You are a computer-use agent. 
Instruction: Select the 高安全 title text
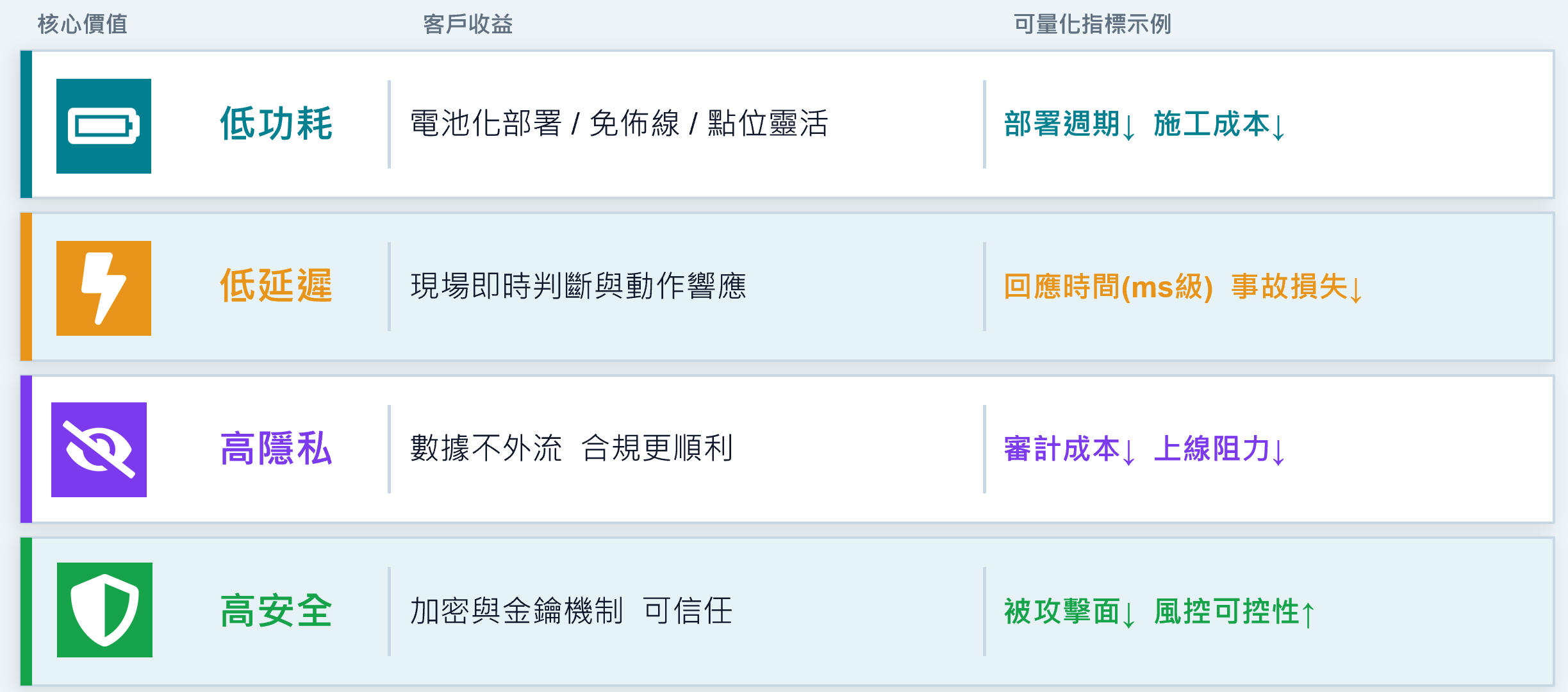click(x=276, y=611)
